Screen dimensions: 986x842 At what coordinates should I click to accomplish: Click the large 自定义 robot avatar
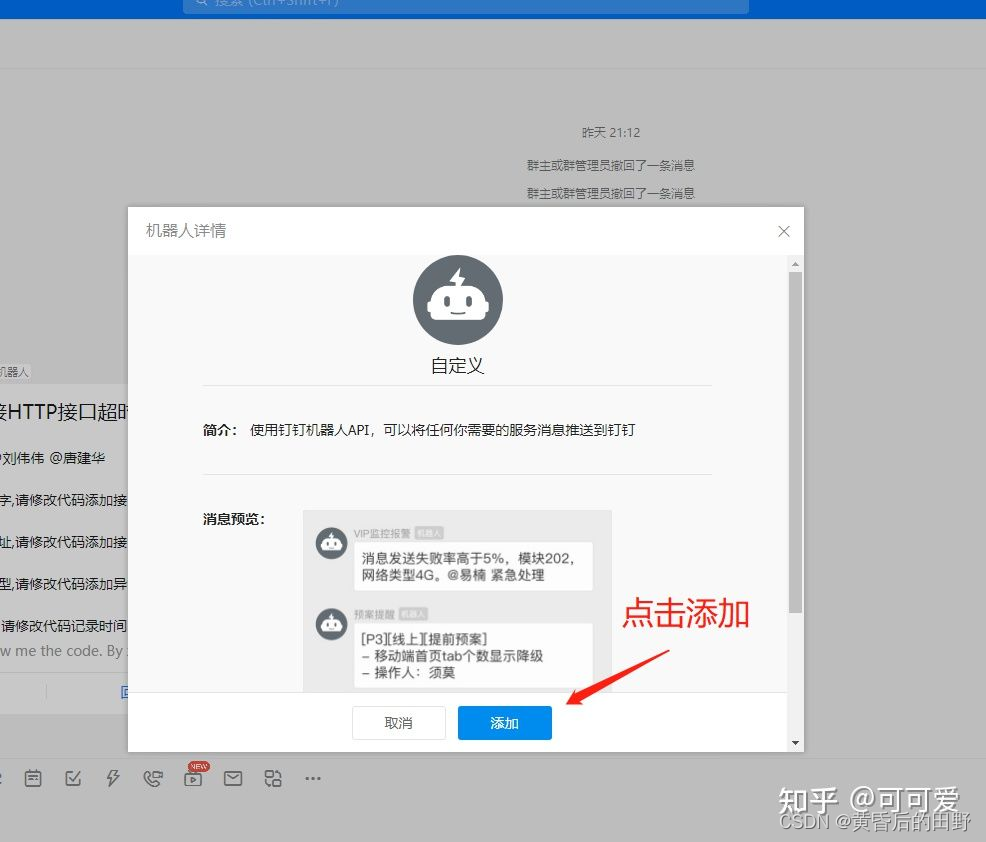(457, 300)
